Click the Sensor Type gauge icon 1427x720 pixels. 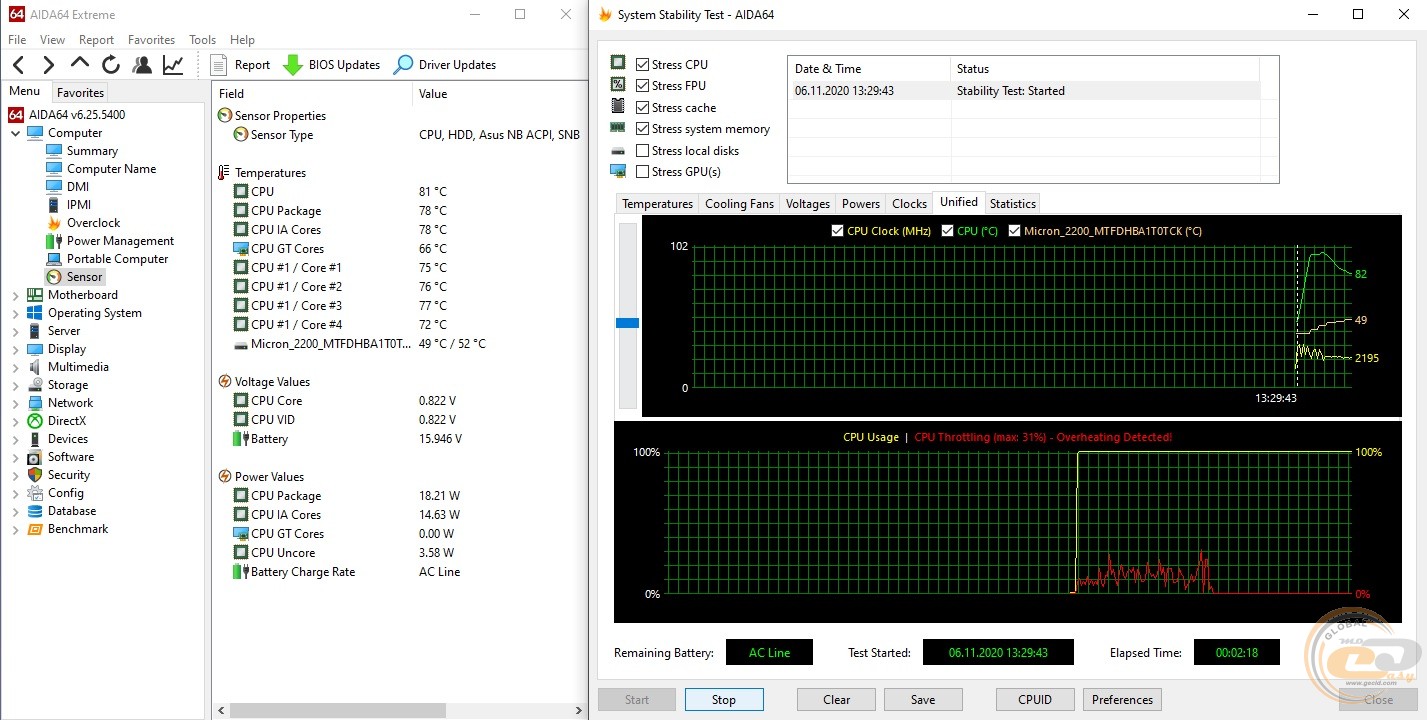click(x=240, y=135)
